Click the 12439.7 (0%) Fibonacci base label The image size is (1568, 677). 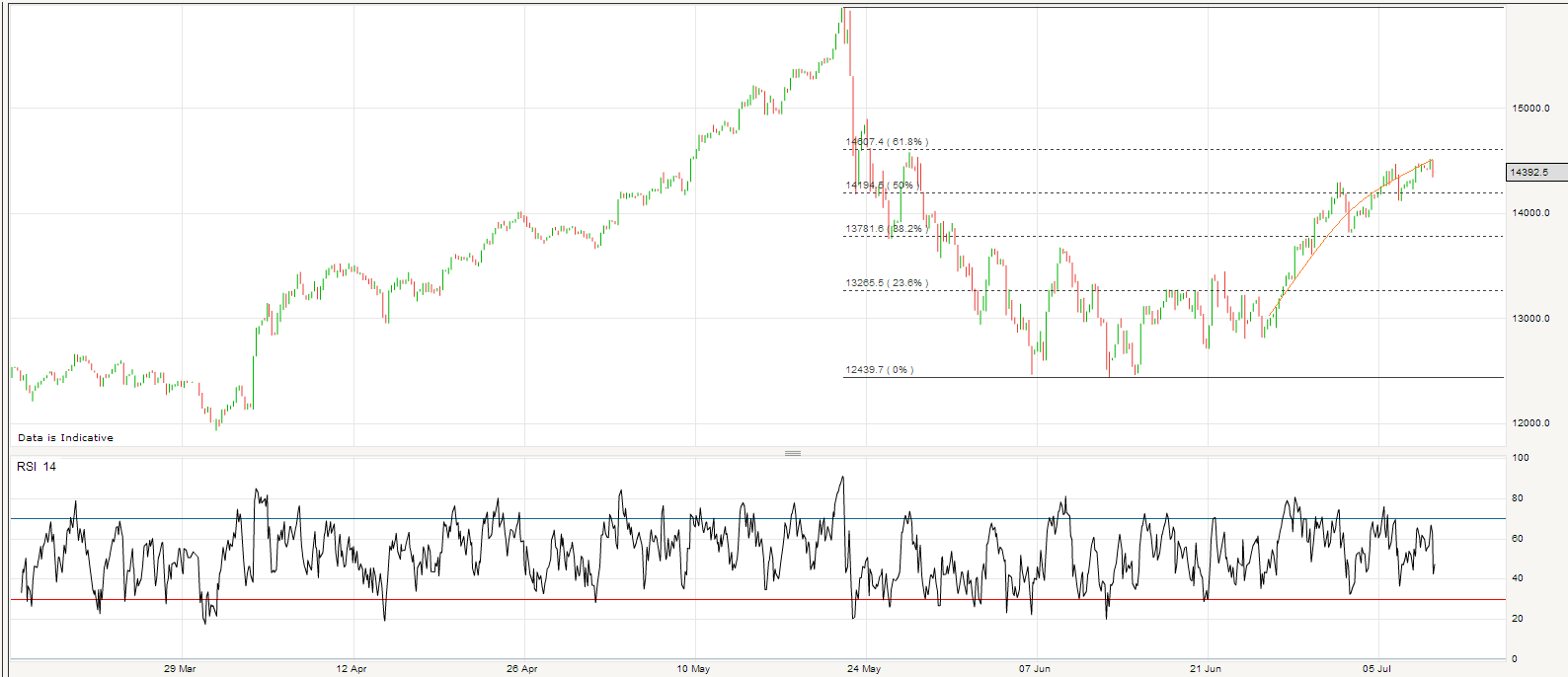[x=879, y=370]
